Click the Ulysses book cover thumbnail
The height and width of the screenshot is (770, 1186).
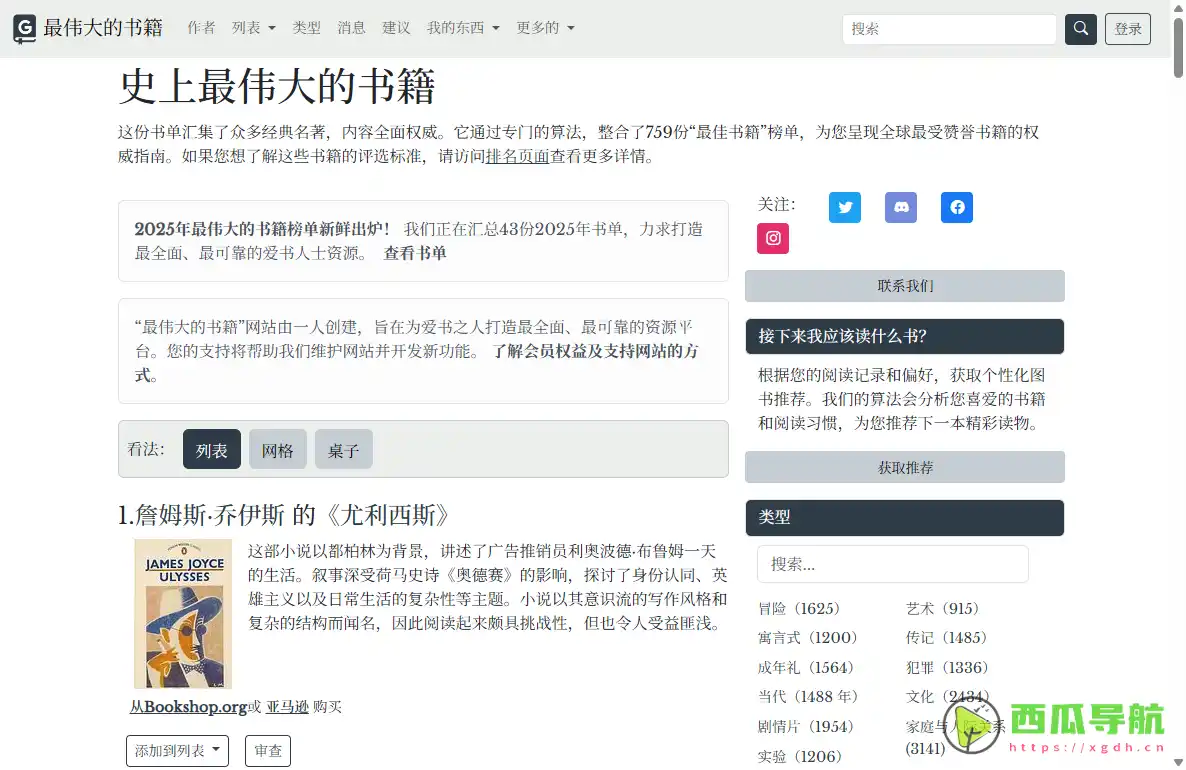[183, 613]
